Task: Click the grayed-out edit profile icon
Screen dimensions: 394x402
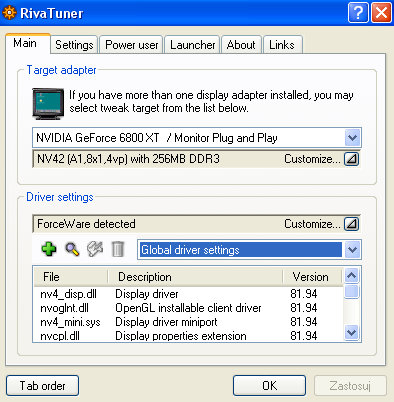Action: (x=95, y=249)
